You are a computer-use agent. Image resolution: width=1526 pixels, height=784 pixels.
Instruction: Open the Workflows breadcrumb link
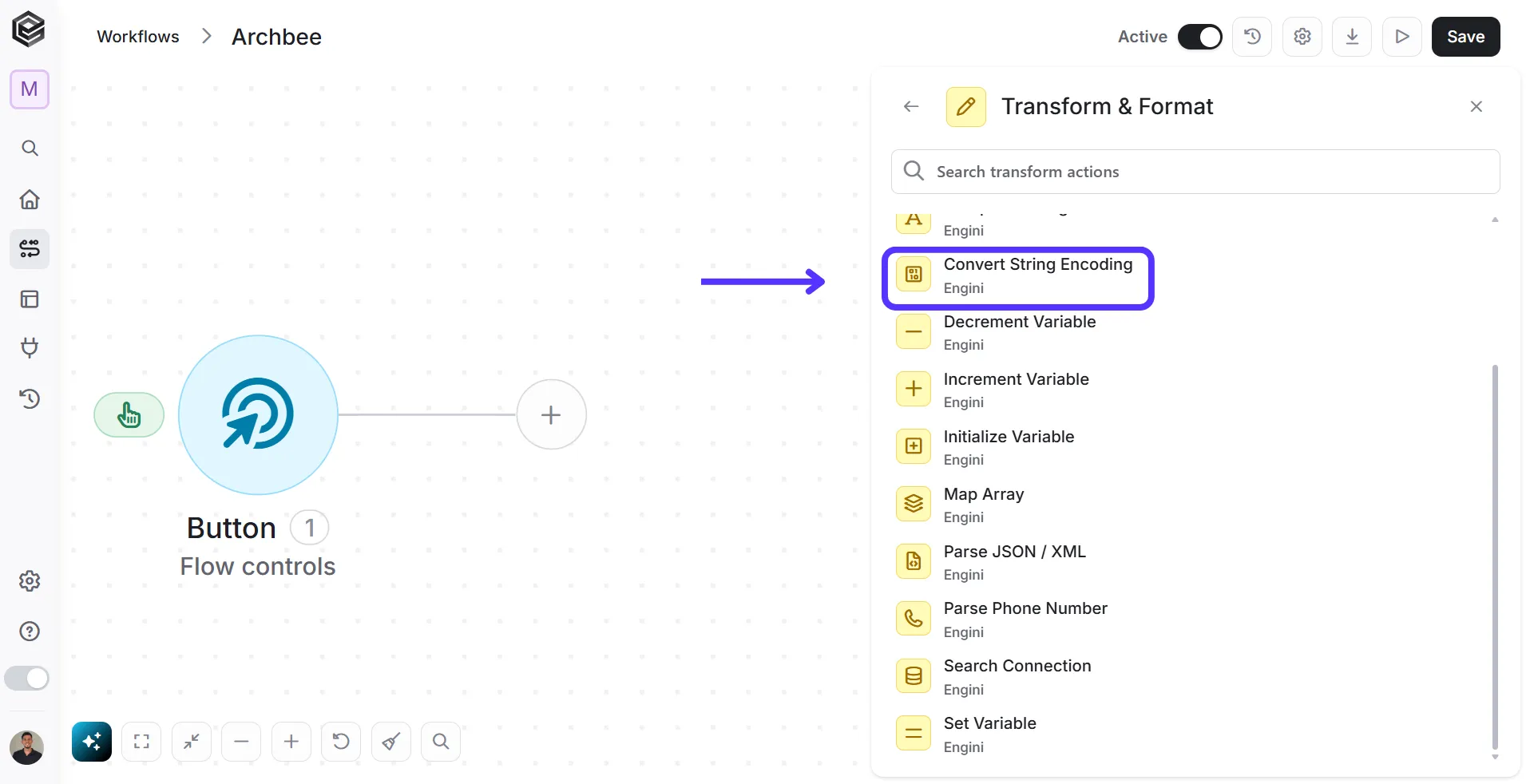(x=138, y=37)
